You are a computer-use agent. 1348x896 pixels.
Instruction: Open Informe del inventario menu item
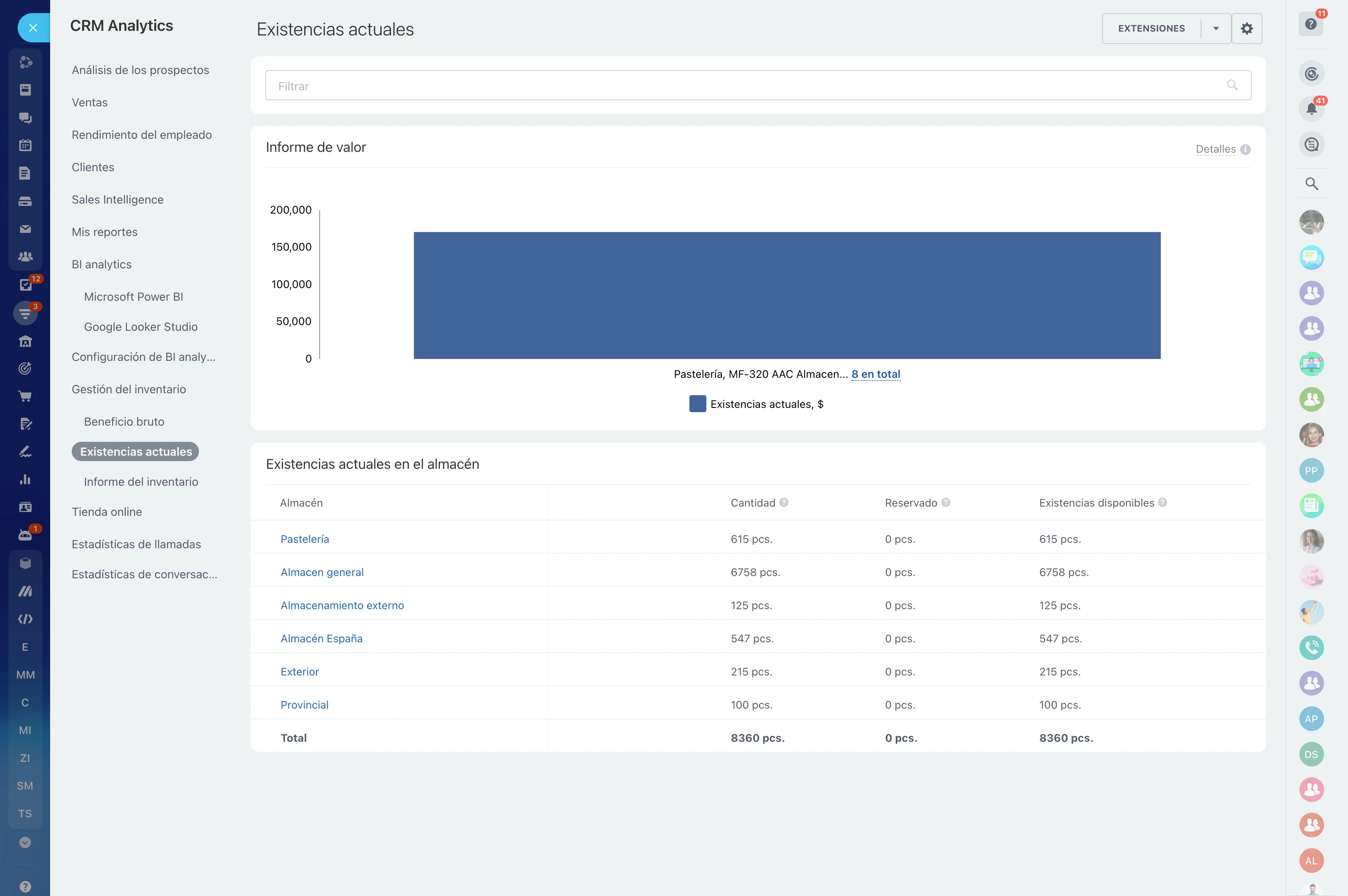click(141, 482)
